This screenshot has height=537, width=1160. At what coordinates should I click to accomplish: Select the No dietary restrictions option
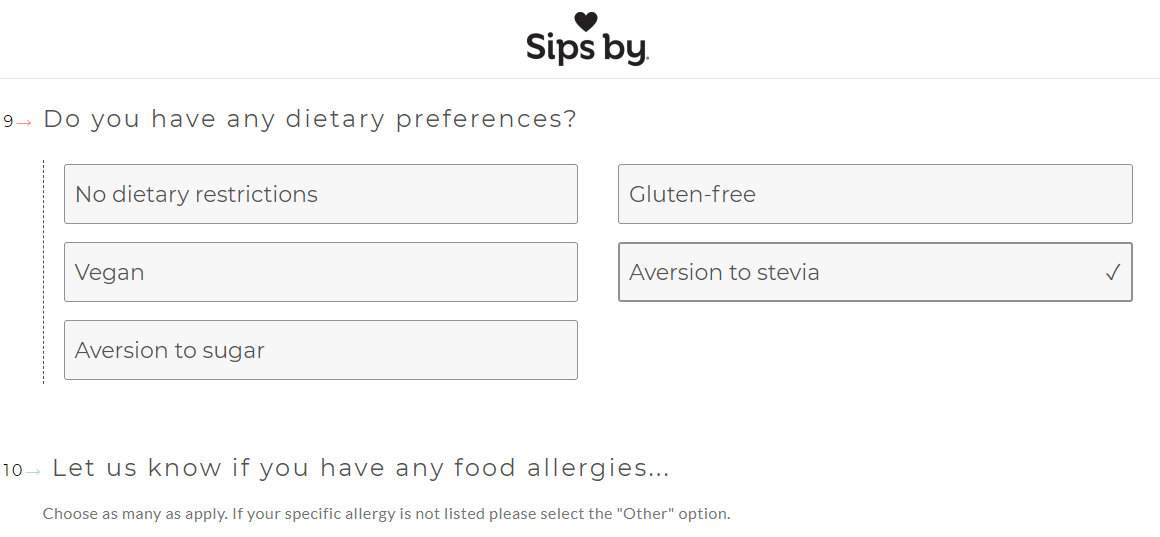(321, 194)
